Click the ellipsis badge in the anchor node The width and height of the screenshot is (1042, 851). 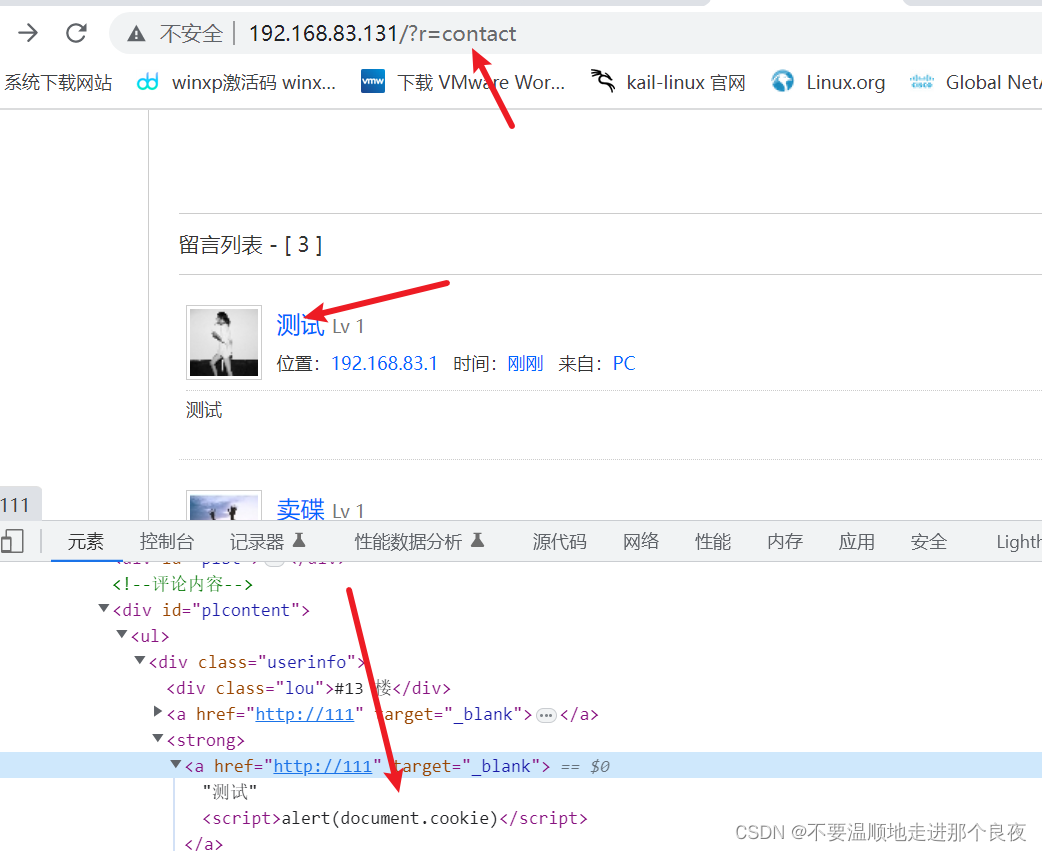(x=546, y=715)
